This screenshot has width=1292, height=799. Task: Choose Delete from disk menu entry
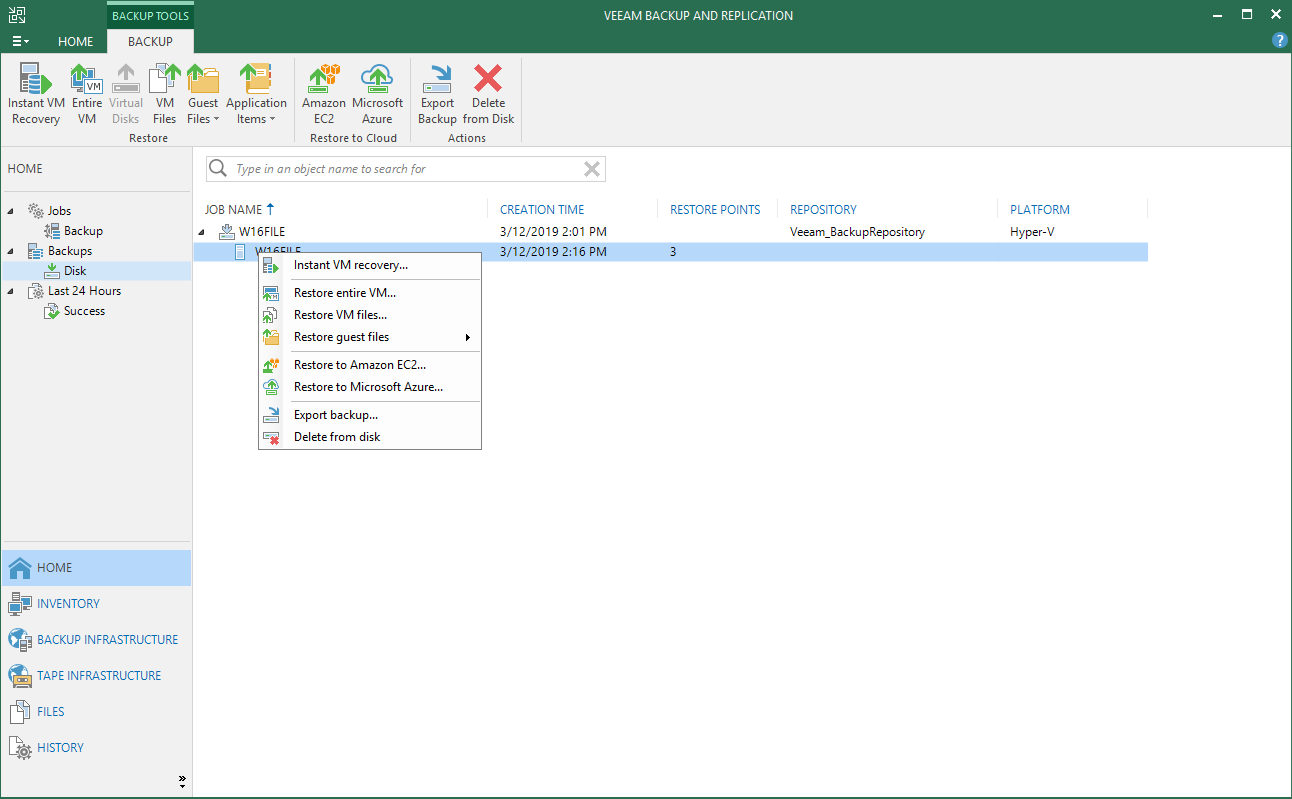[370, 437]
